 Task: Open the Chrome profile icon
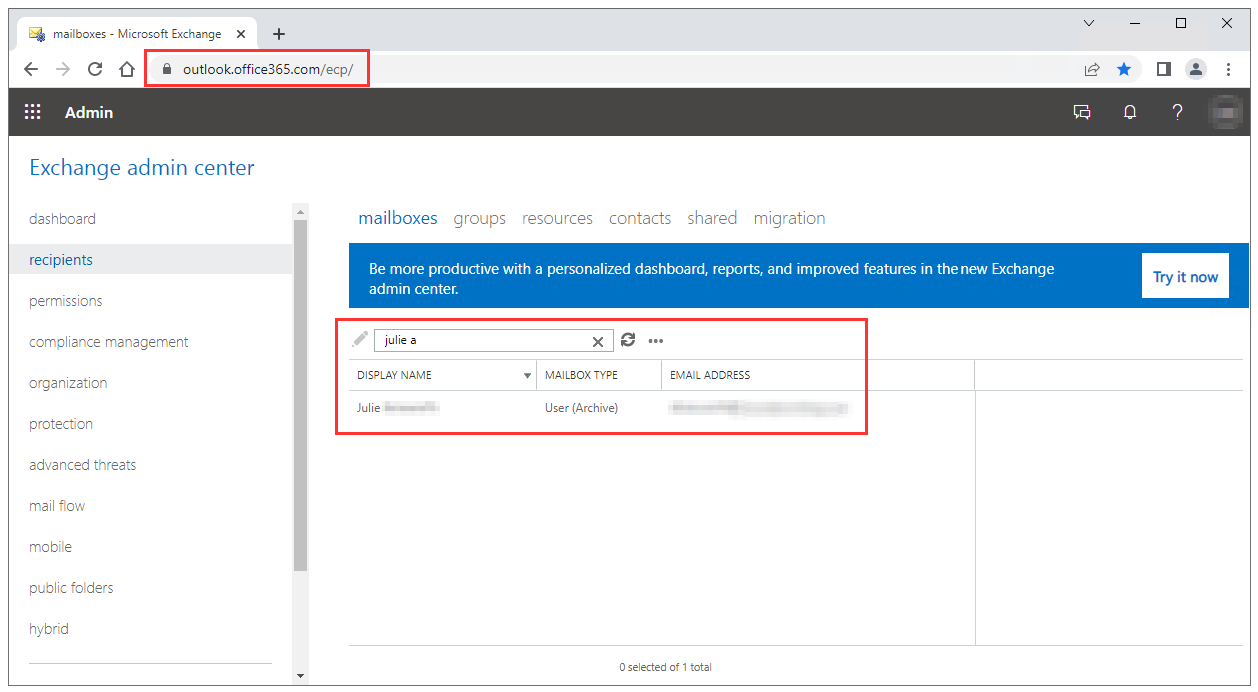(1196, 69)
